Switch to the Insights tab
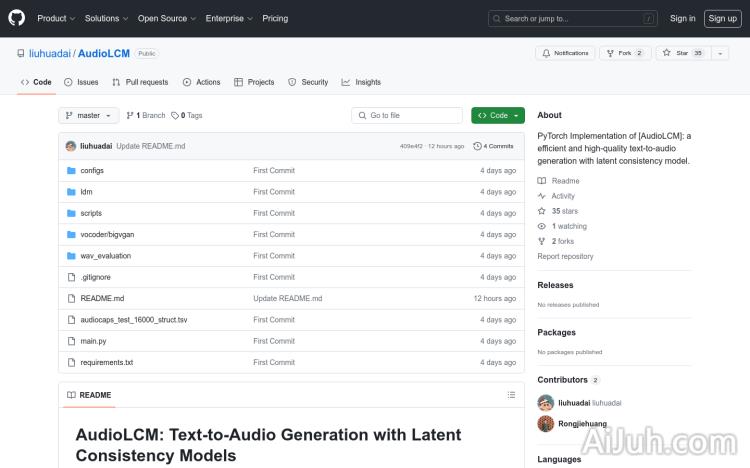 pos(361,82)
